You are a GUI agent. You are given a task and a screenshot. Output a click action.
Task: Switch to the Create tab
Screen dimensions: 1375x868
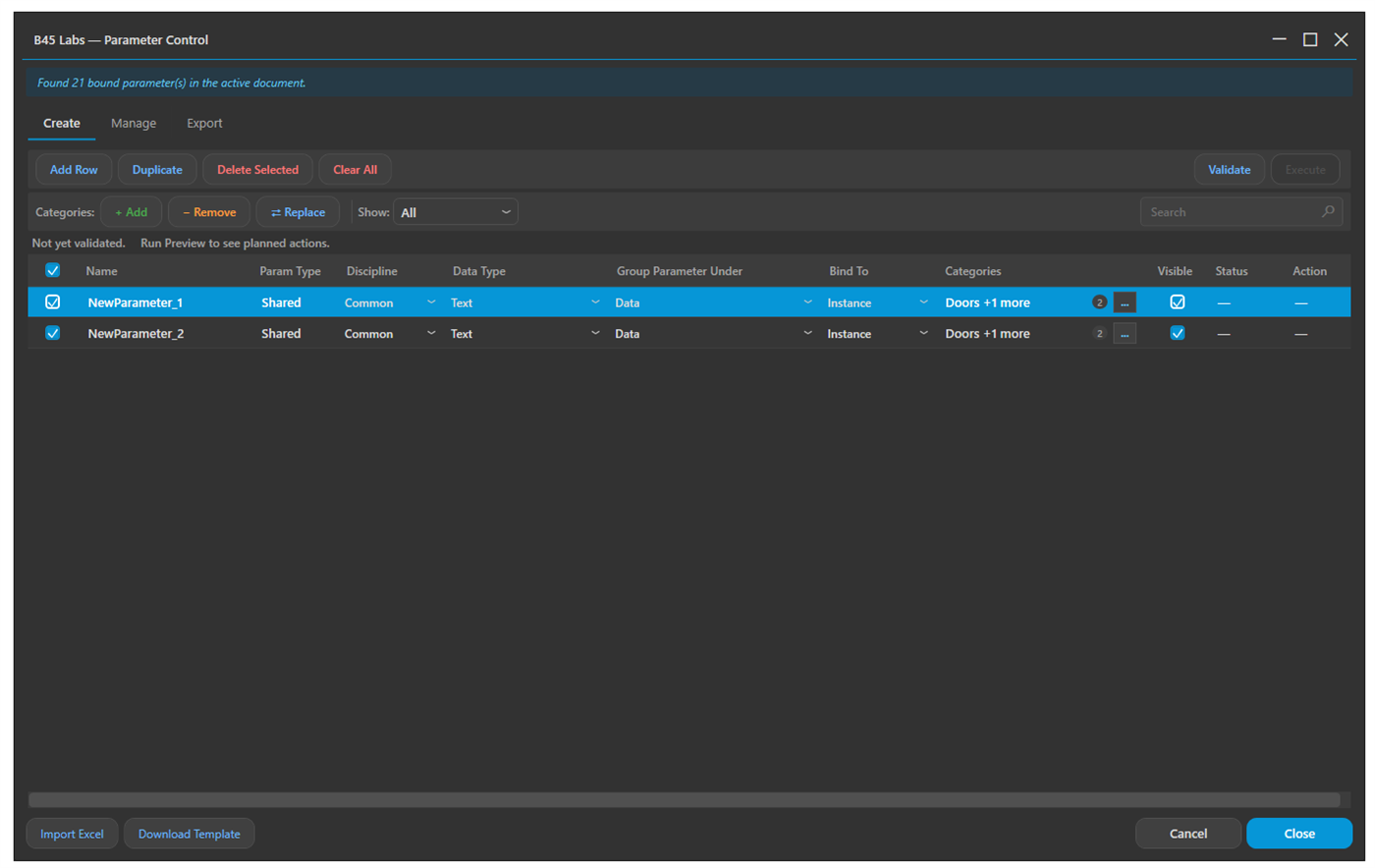coord(62,123)
